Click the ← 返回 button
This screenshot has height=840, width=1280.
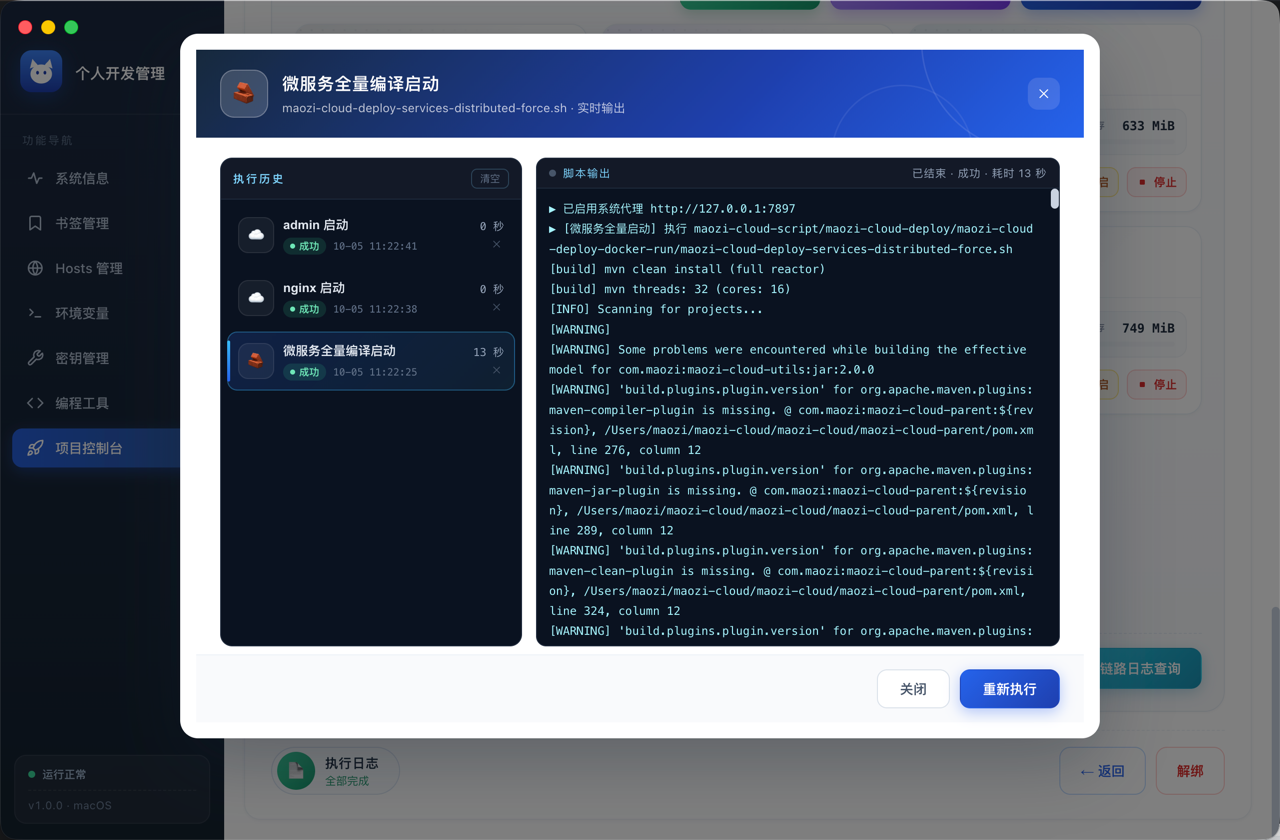(x=1102, y=771)
